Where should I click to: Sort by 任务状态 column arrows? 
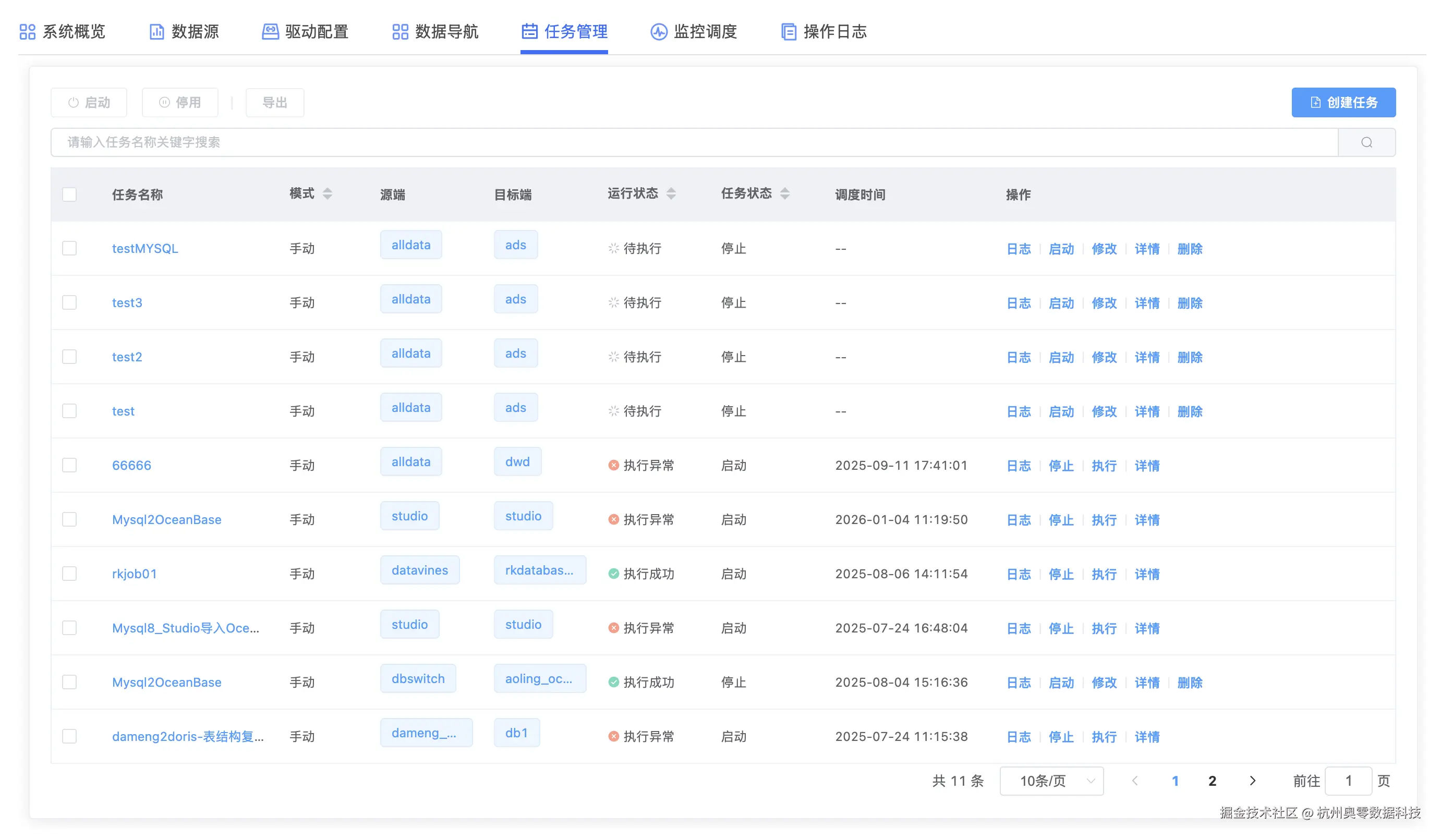[784, 194]
